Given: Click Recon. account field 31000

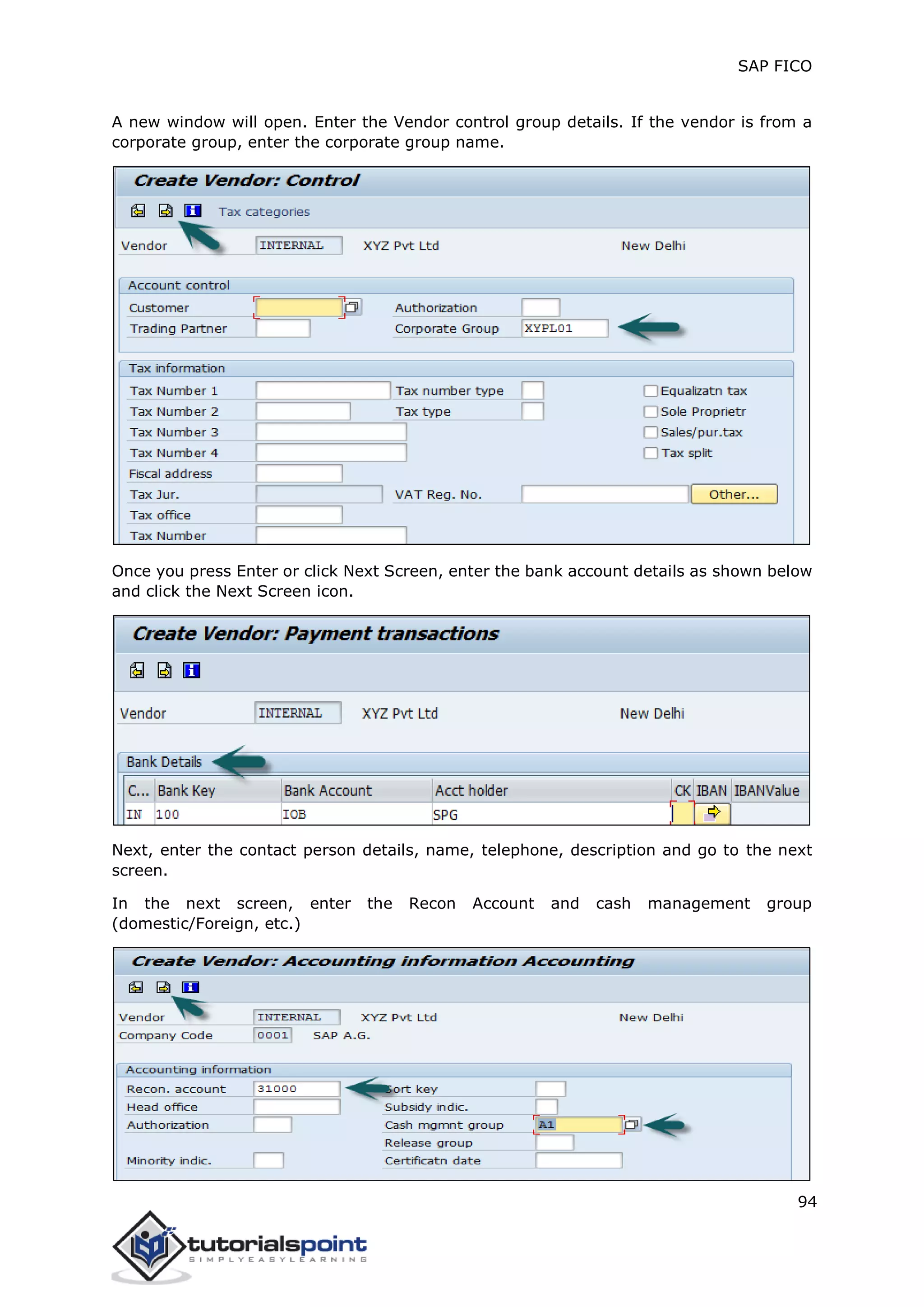Looking at the screenshot, I should pyautogui.click(x=296, y=1089).
